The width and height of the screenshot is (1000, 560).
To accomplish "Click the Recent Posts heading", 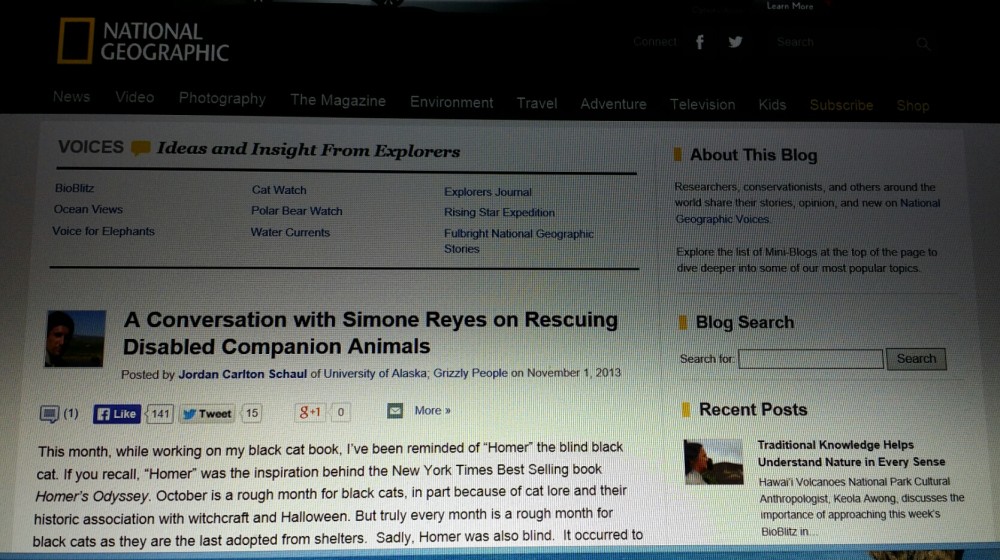I will tap(753, 409).
